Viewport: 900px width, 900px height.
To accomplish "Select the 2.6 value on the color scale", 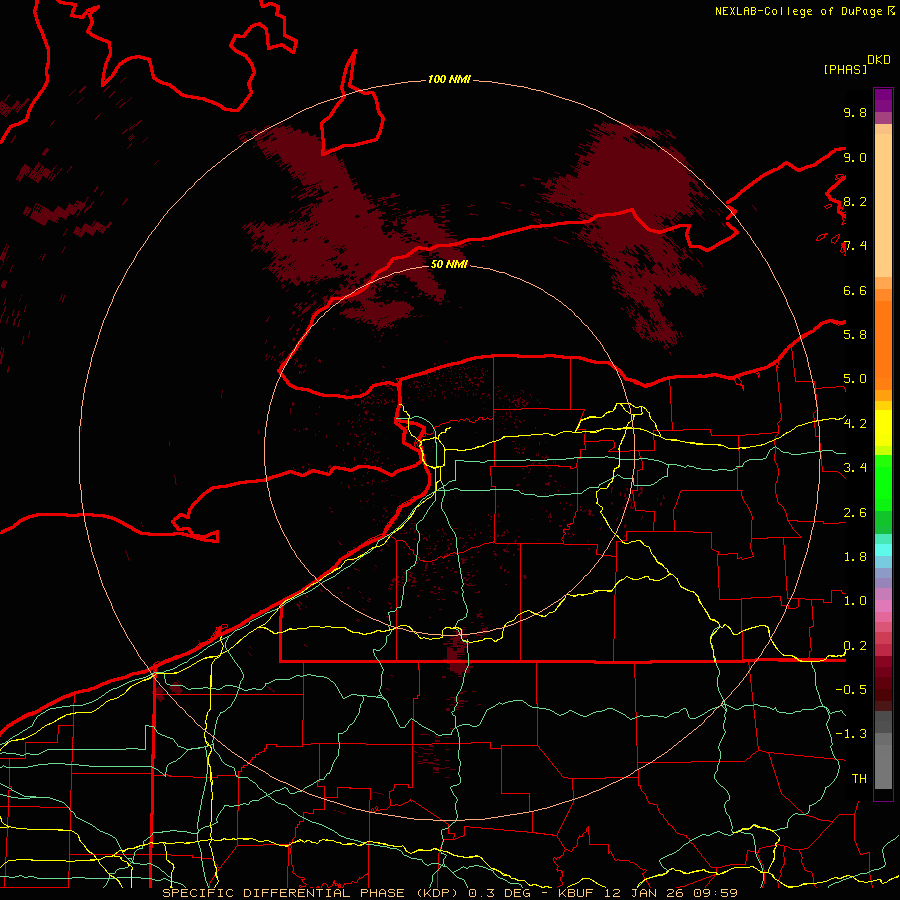I will point(855,513).
